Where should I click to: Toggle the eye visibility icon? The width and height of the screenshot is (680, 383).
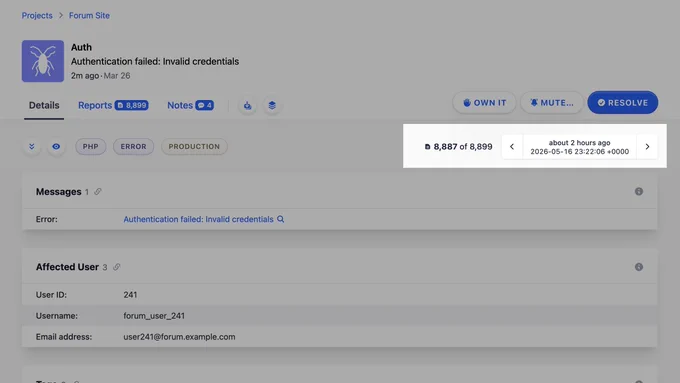(x=56, y=147)
